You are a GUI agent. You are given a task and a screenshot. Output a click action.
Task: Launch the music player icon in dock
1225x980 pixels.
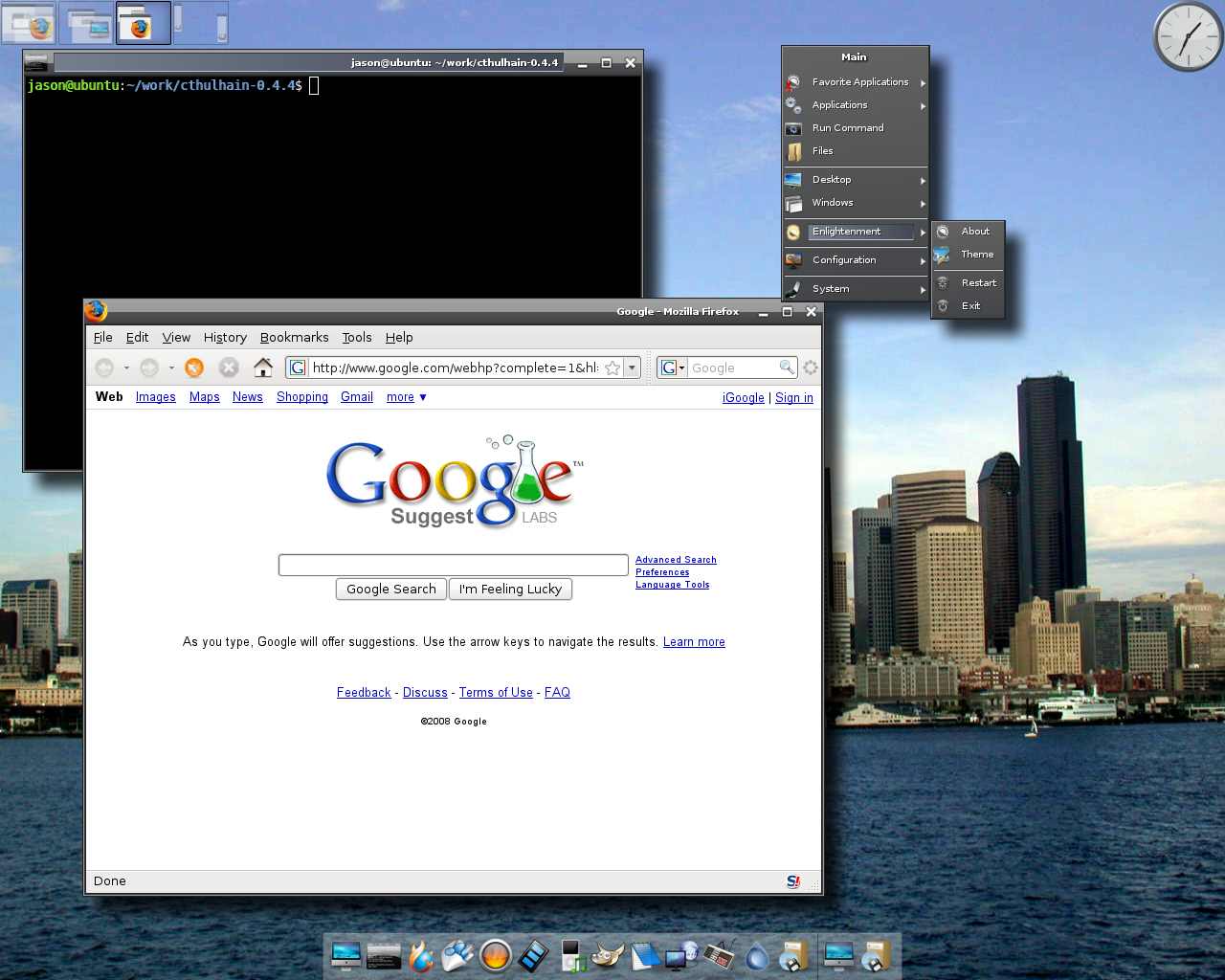coord(571,955)
